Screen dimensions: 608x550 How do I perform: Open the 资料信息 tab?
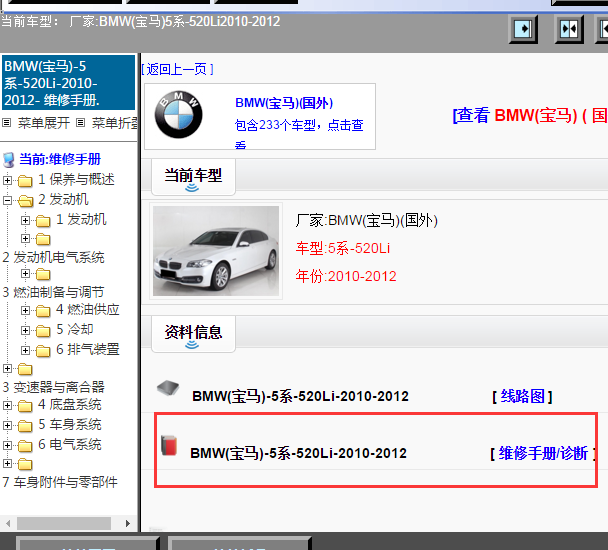[x=193, y=334]
